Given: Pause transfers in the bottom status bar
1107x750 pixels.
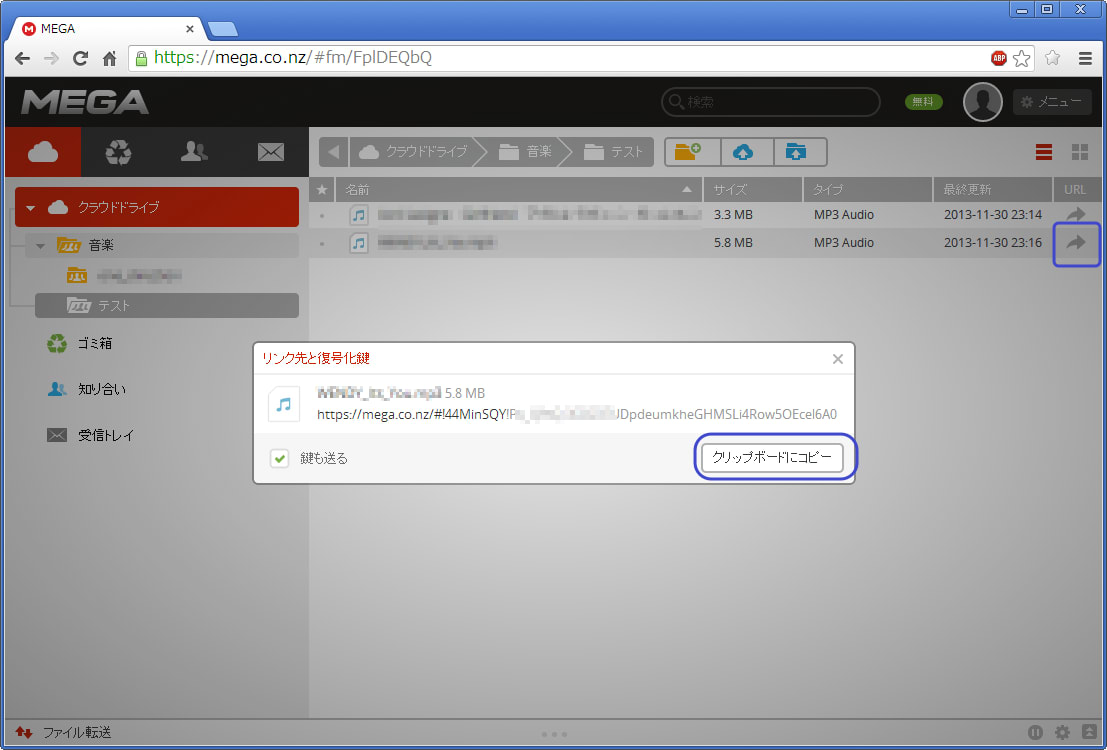Looking at the screenshot, I should point(1036,733).
